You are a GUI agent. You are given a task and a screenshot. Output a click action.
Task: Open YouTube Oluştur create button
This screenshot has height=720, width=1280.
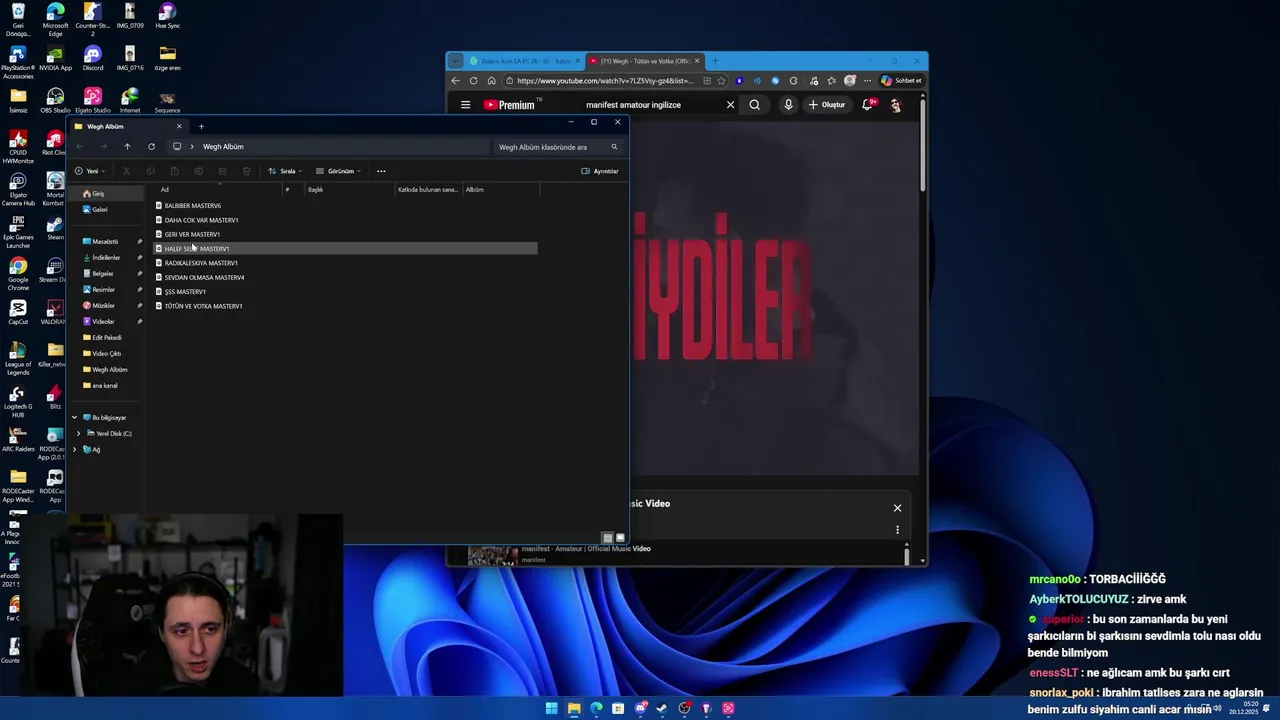tap(827, 105)
